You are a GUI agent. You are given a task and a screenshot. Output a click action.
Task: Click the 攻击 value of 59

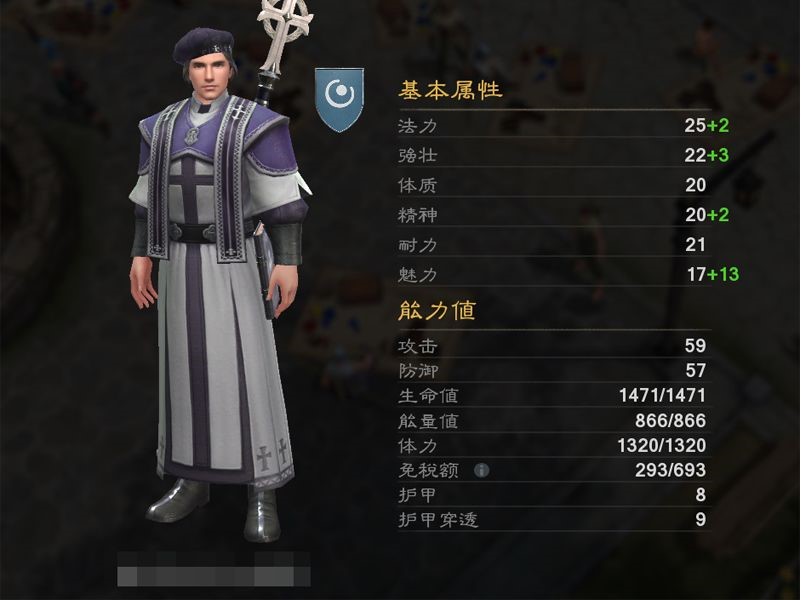(x=695, y=346)
